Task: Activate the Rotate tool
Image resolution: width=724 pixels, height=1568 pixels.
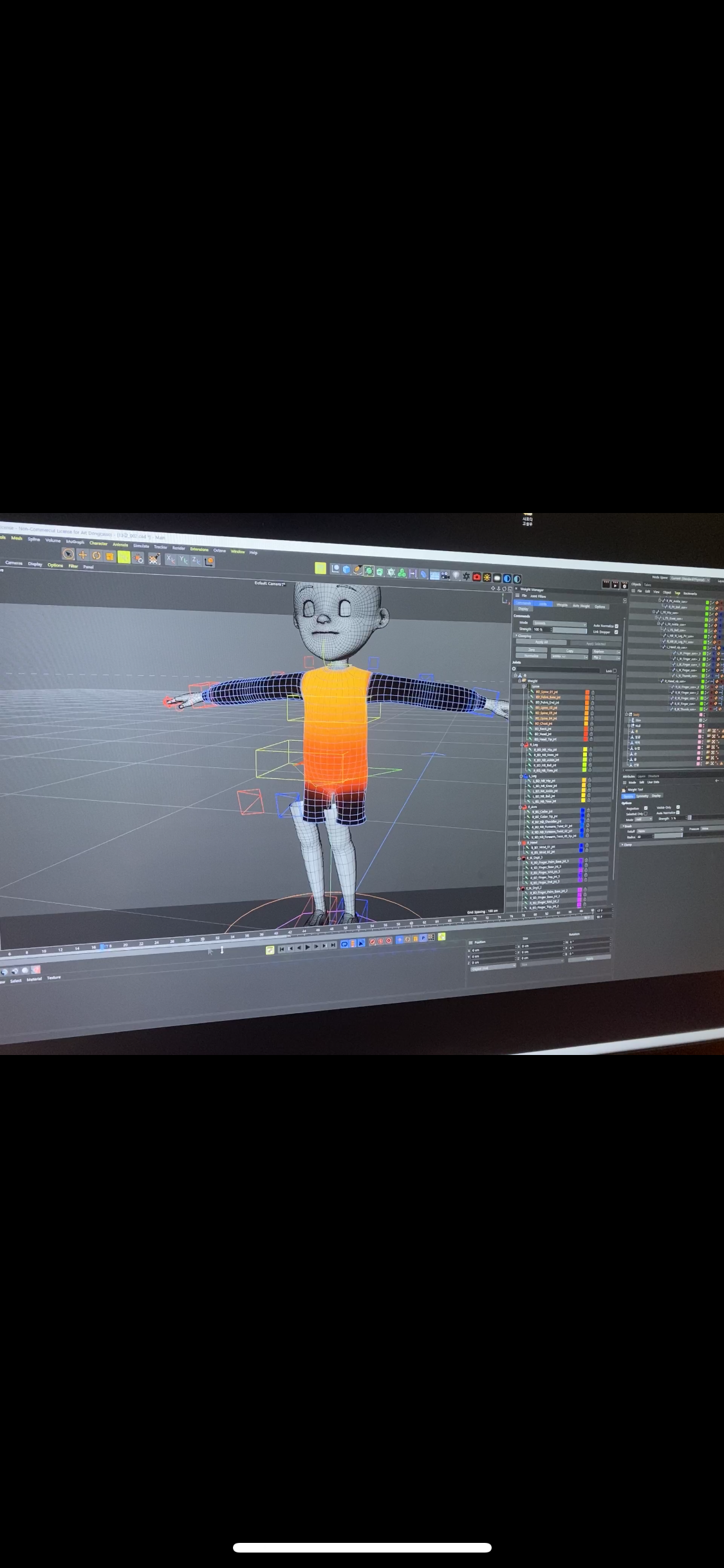Action: coord(97,555)
